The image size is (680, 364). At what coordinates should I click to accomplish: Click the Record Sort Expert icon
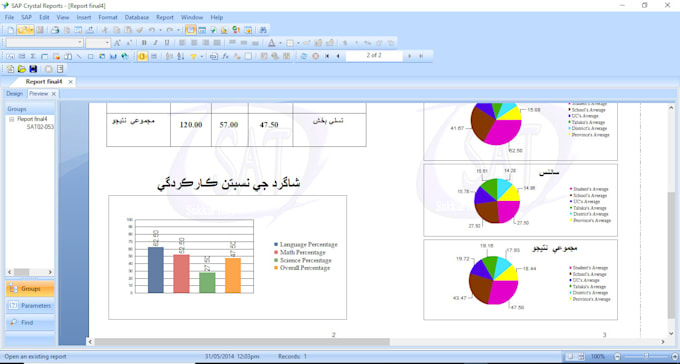point(181,56)
